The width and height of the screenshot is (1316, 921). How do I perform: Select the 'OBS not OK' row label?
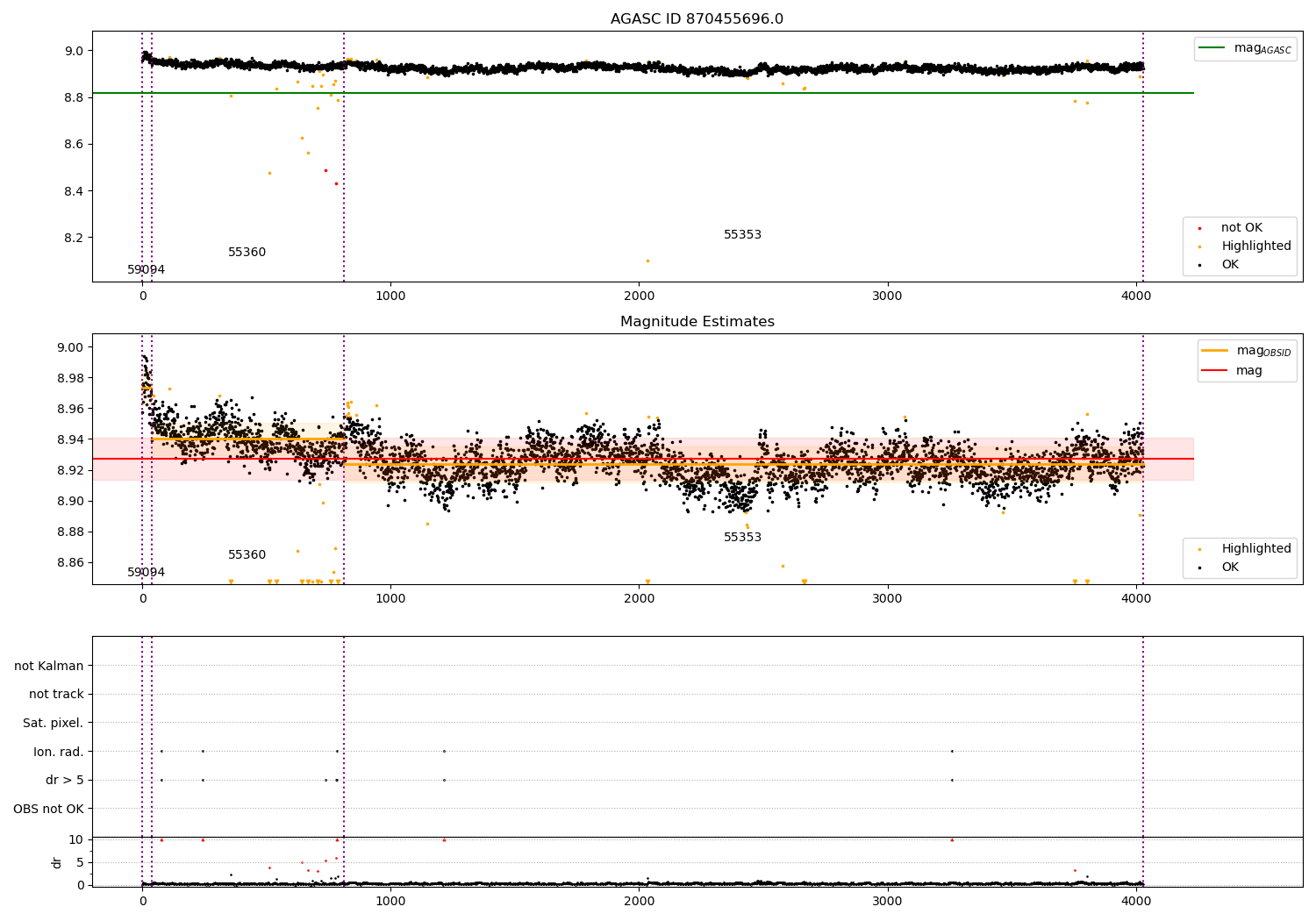49,809
